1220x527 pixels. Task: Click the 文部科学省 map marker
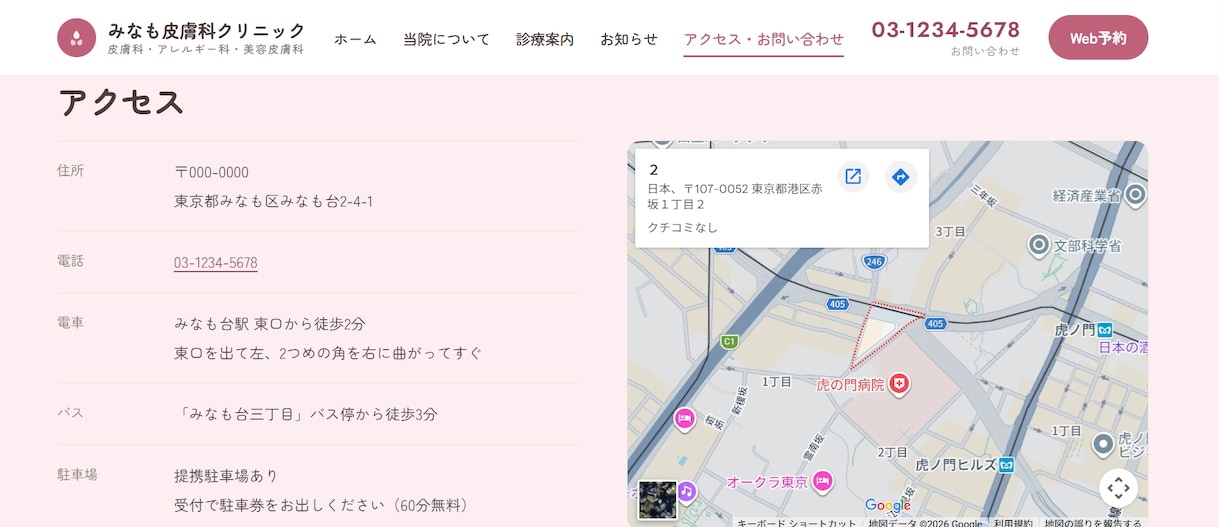(x=1039, y=245)
